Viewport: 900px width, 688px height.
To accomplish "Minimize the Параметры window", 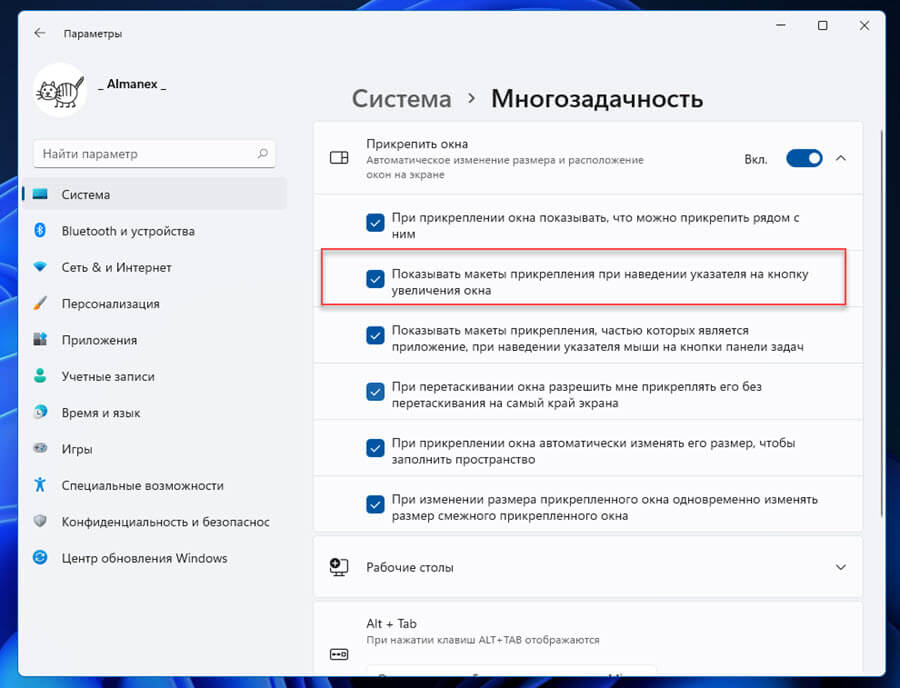I will coord(781,26).
